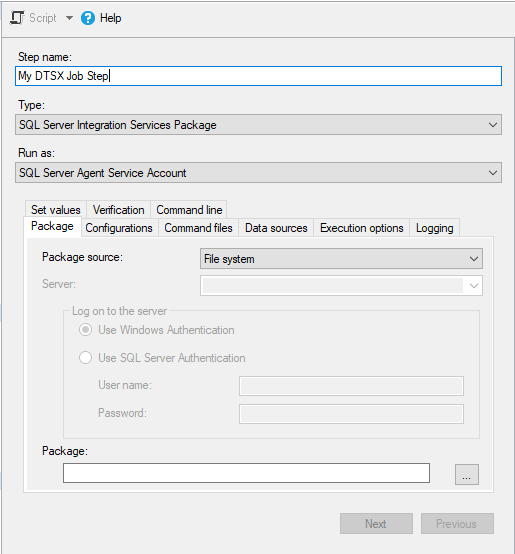Click the Password field
This screenshot has width=515, height=554.
(x=351, y=414)
